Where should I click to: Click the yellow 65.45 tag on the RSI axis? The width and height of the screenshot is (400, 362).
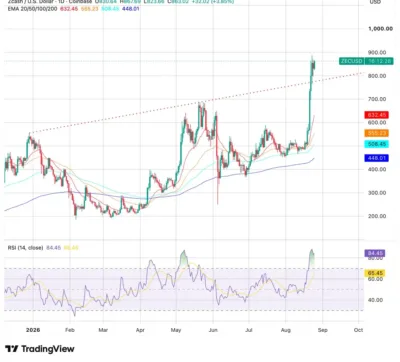click(x=375, y=273)
